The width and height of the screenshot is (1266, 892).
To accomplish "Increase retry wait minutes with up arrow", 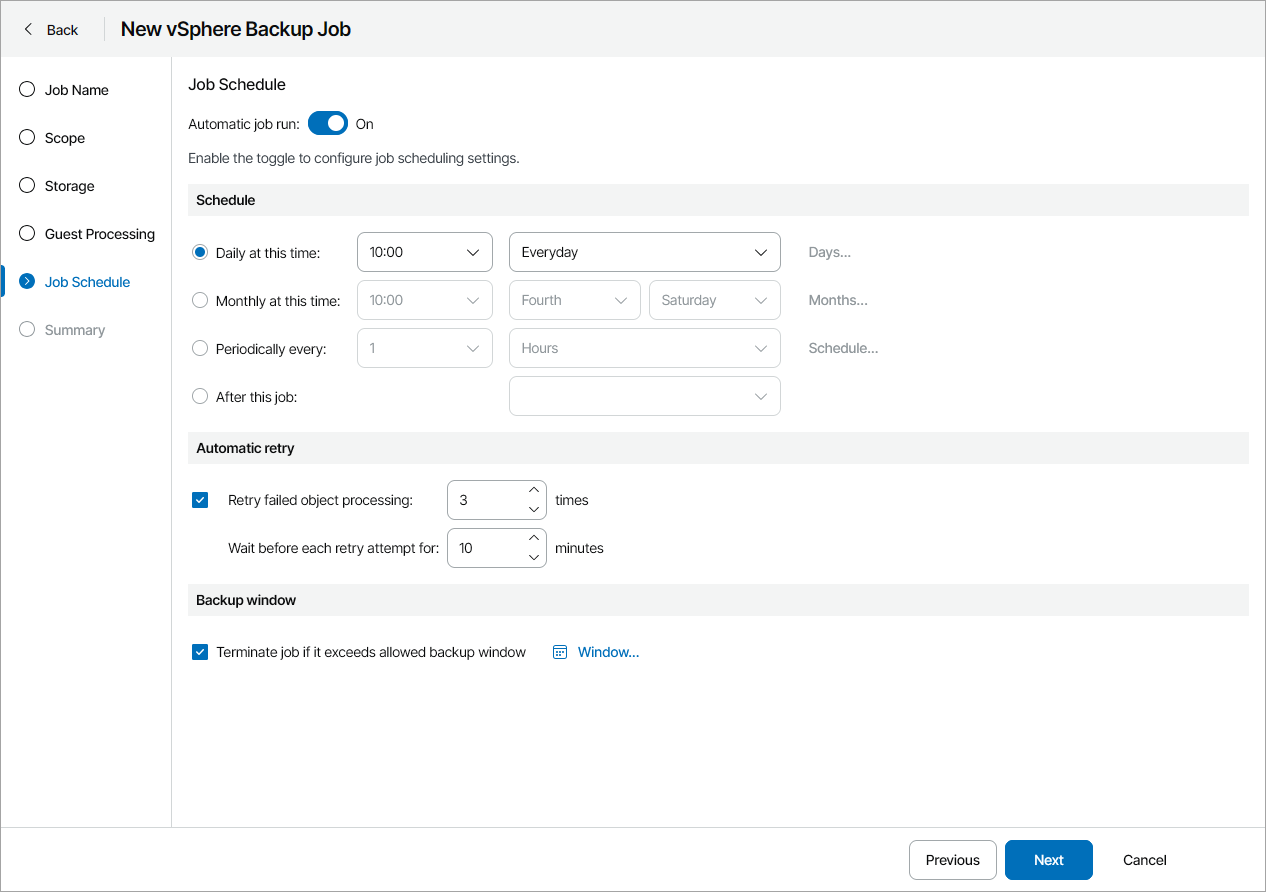I will [534, 538].
